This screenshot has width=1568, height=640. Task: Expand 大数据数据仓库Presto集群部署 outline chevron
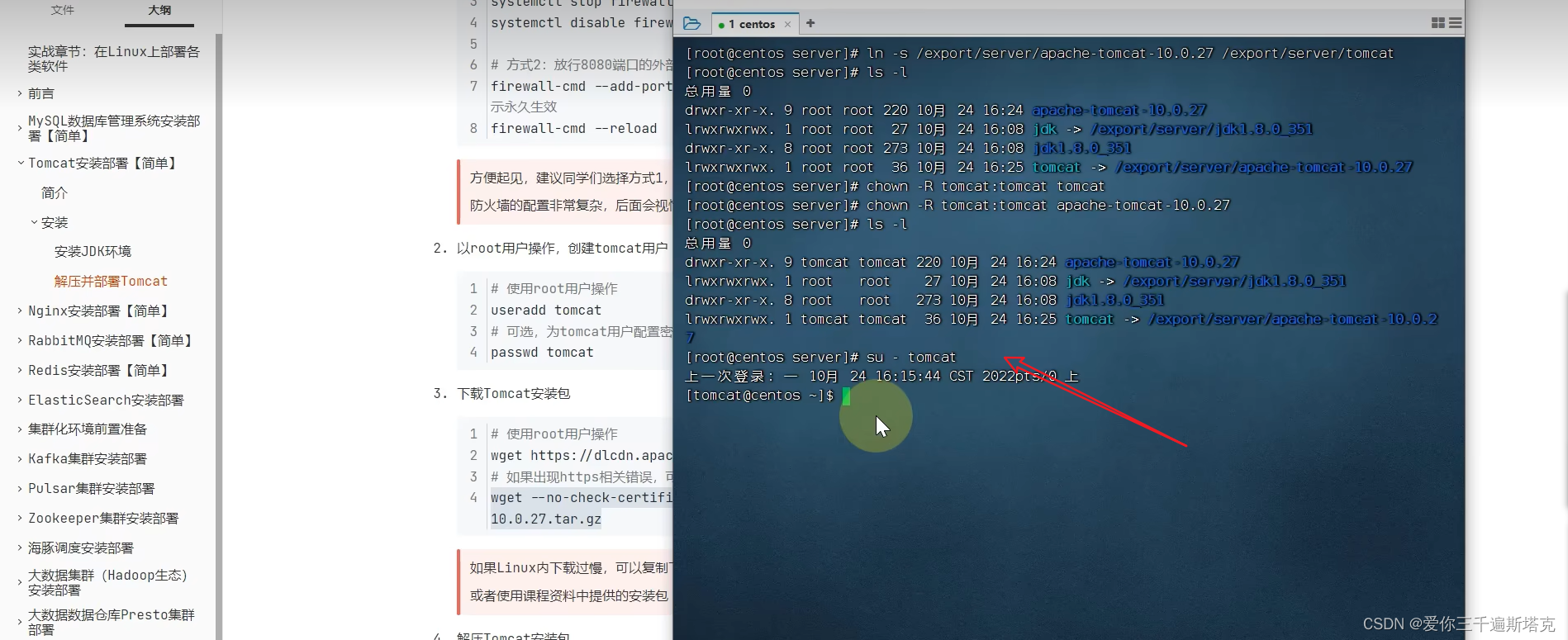point(20,622)
